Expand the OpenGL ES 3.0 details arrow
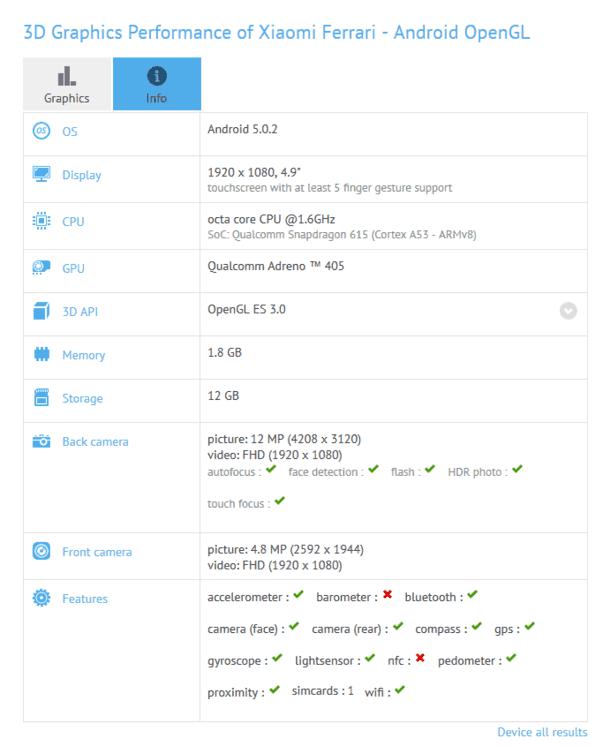This screenshot has width=610, height=746. [568, 311]
